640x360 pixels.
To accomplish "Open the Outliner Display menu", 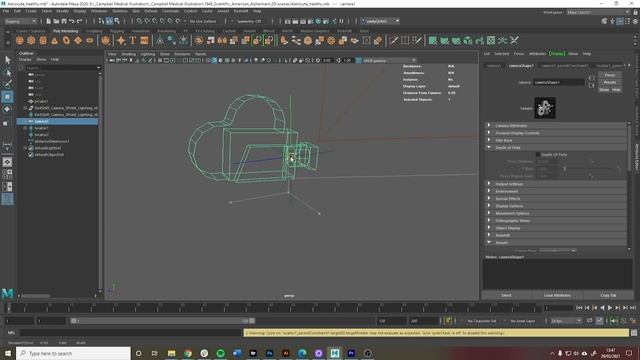I will point(25,60).
